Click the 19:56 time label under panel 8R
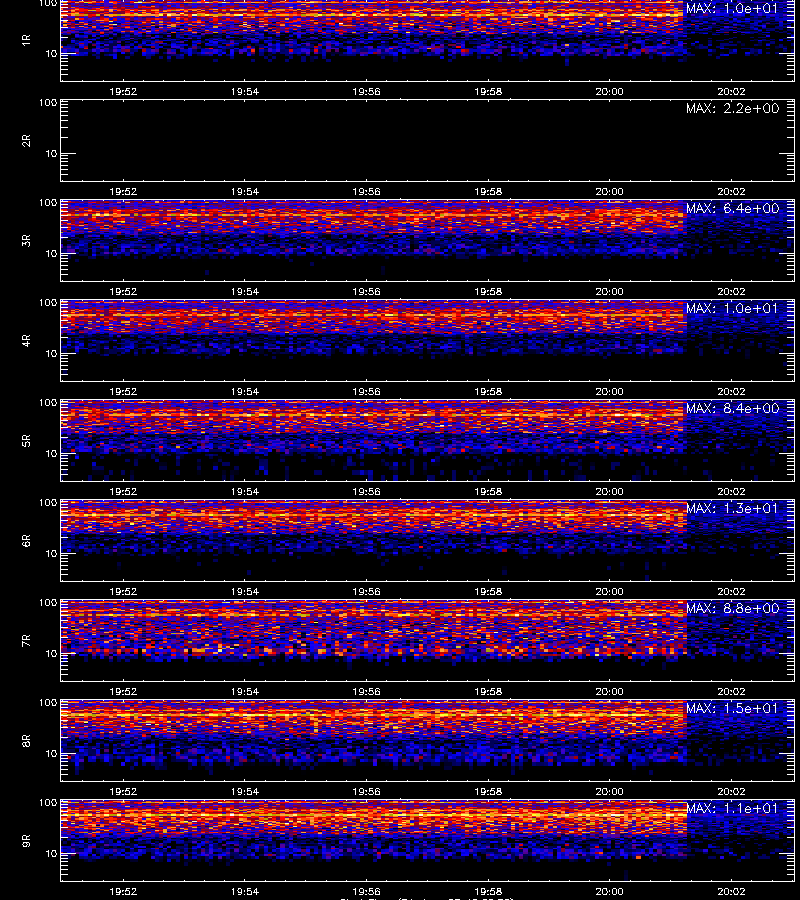800x900 pixels. 366,792
